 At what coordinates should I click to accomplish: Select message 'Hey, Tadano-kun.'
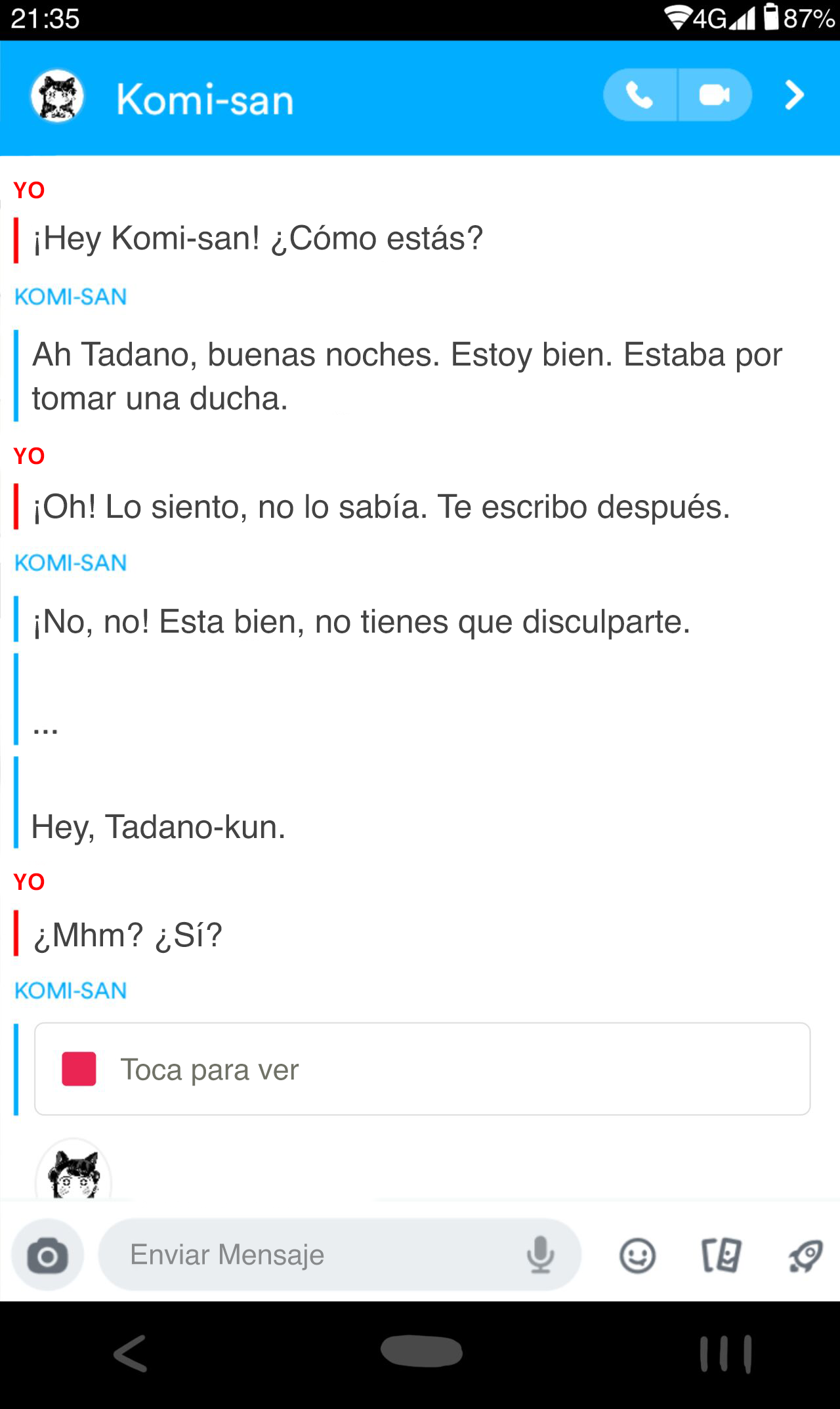(x=159, y=827)
